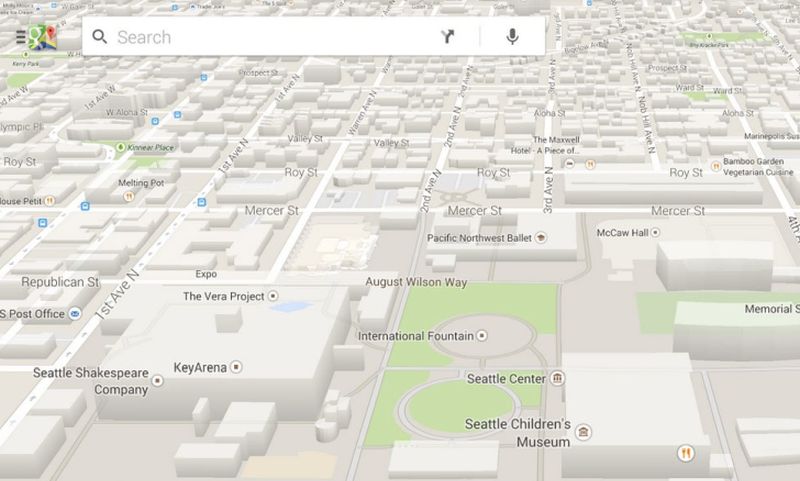This screenshot has width=800, height=481.
Task: Click into the Search text field
Action: point(270,38)
